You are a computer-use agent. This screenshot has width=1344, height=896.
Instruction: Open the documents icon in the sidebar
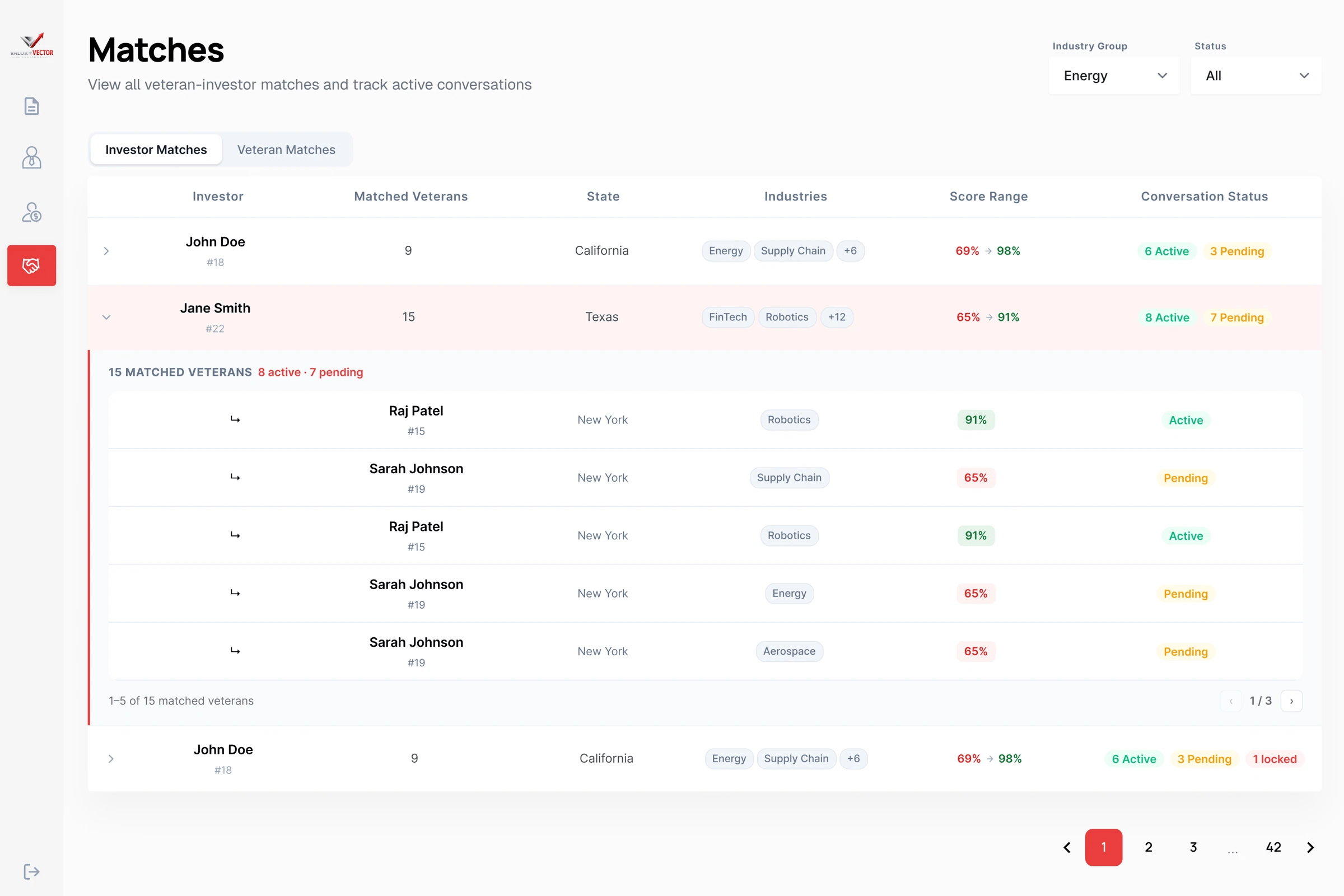point(31,106)
